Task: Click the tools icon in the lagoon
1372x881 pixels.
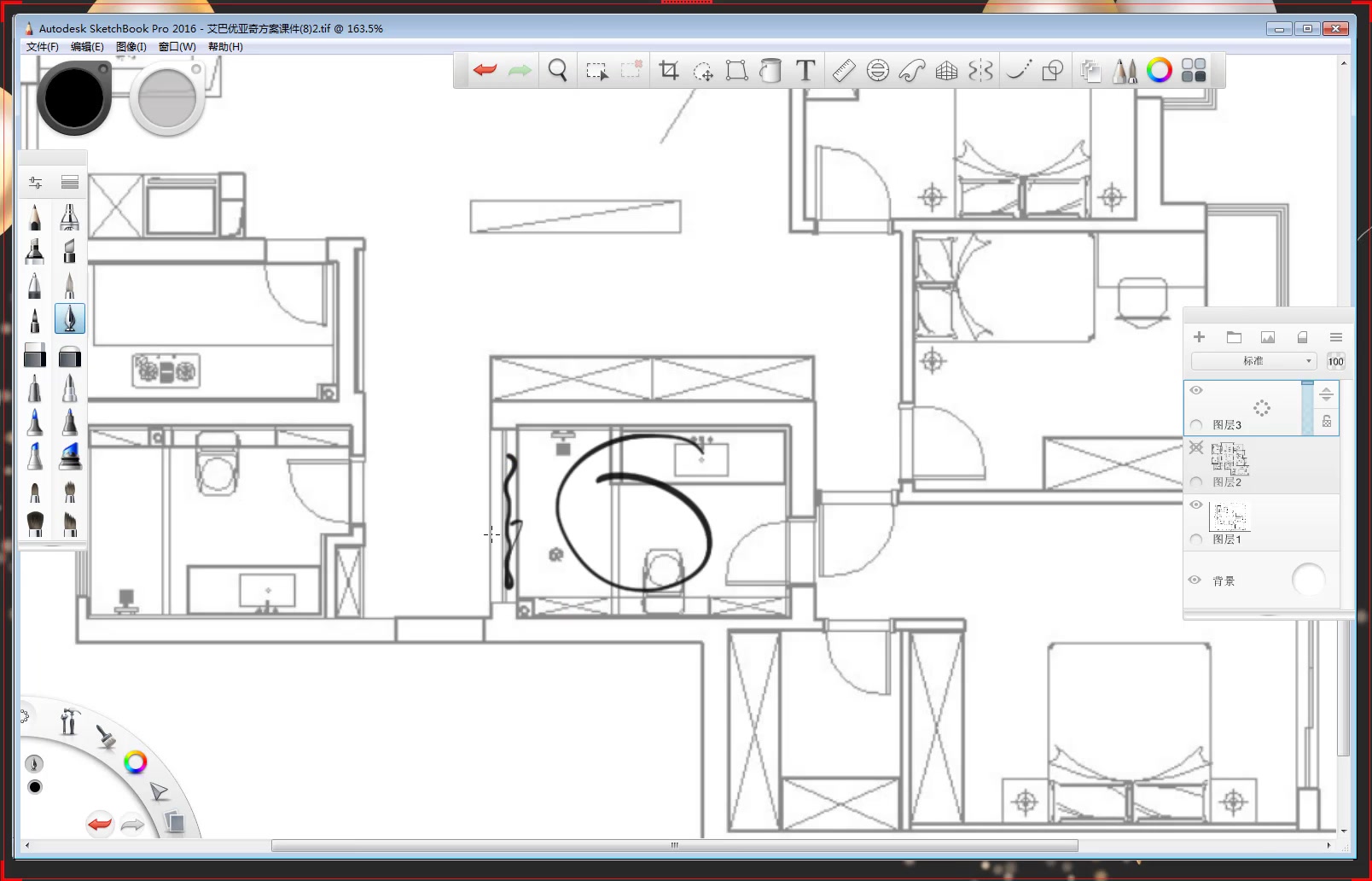Action: pyautogui.click(x=69, y=721)
